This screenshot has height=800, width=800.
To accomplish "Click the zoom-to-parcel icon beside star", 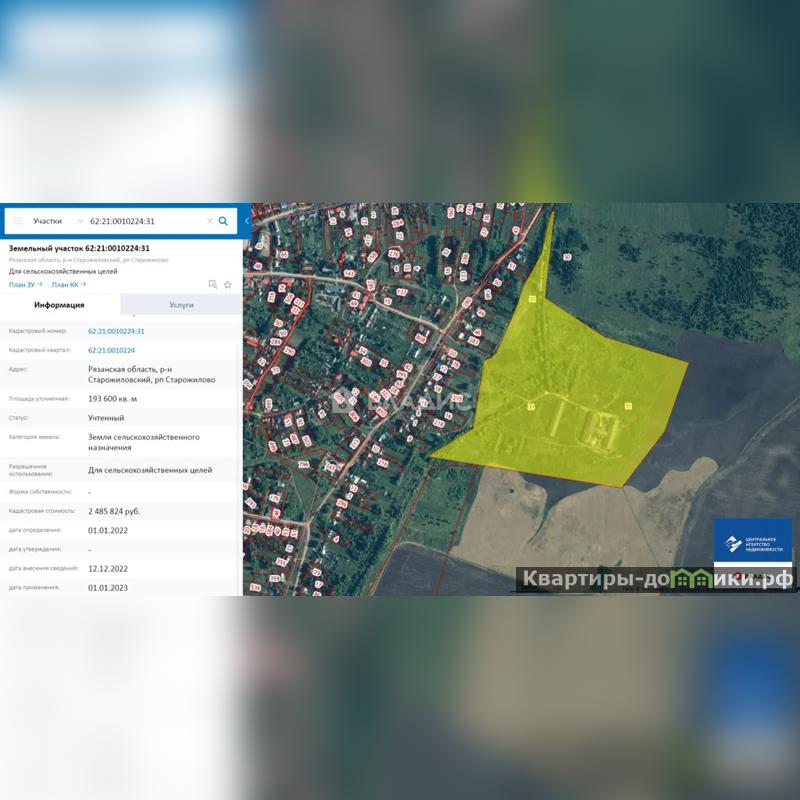I will (x=212, y=284).
